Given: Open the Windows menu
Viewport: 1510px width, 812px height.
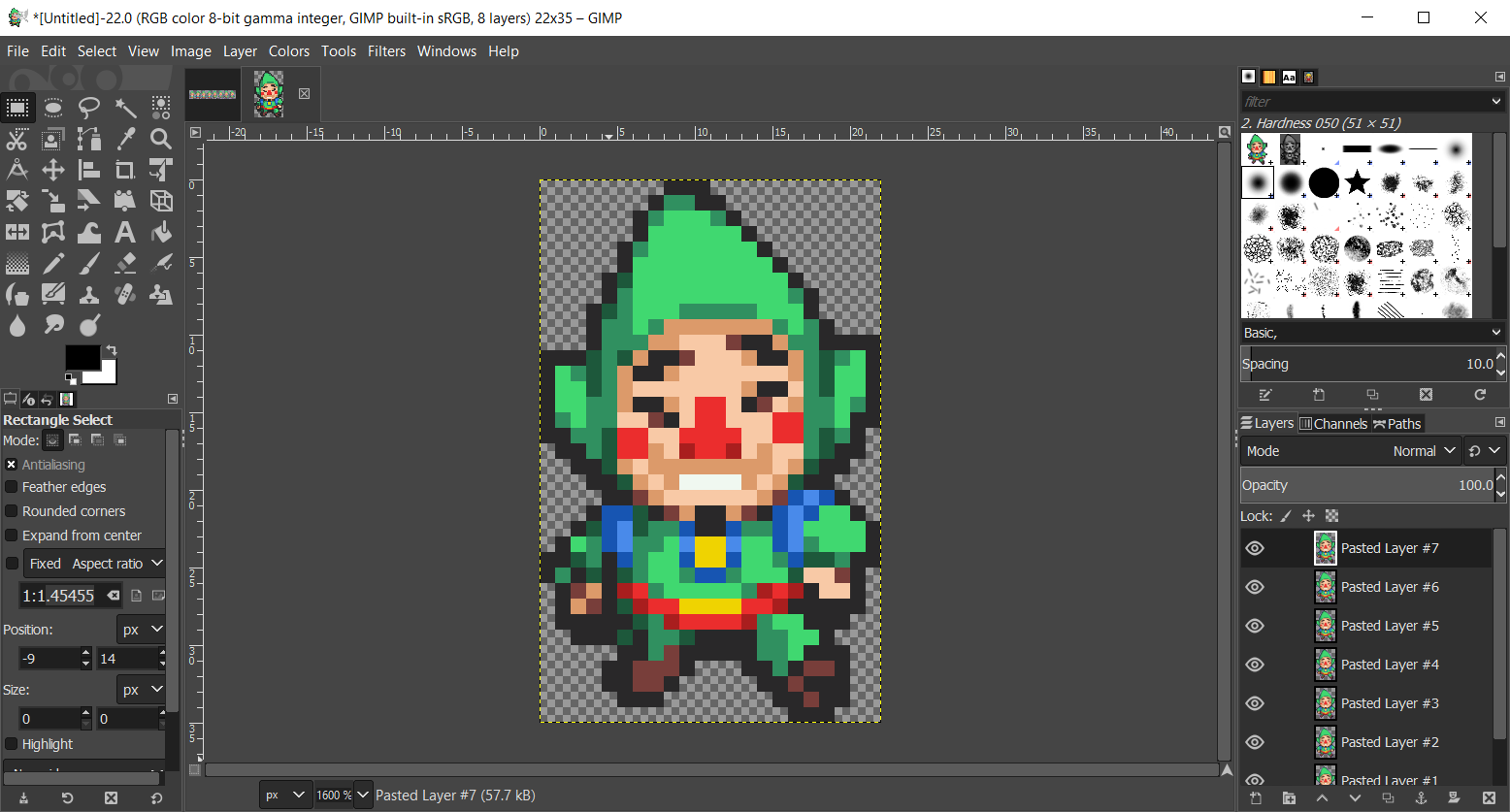Looking at the screenshot, I should [x=446, y=51].
